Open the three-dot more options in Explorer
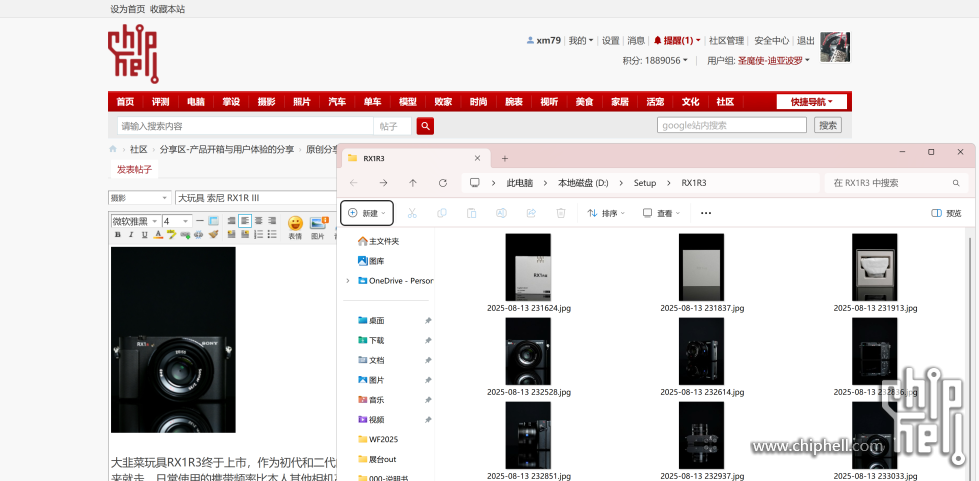This screenshot has height=481, width=979. pyautogui.click(x=706, y=213)
